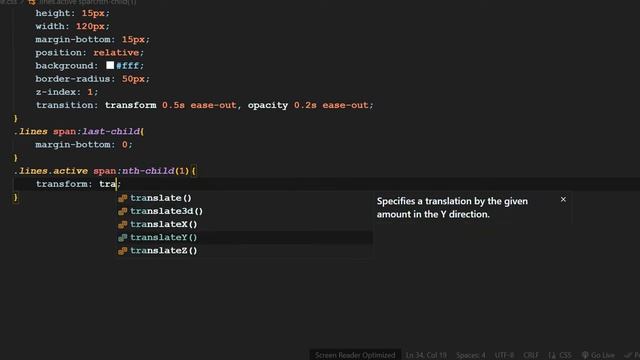Click the 'margin-bottom: 0;' line
640x360 pixels.
[84, 144]
